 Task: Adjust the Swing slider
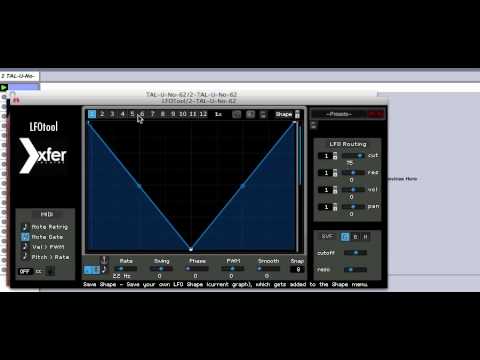(161, 269)
